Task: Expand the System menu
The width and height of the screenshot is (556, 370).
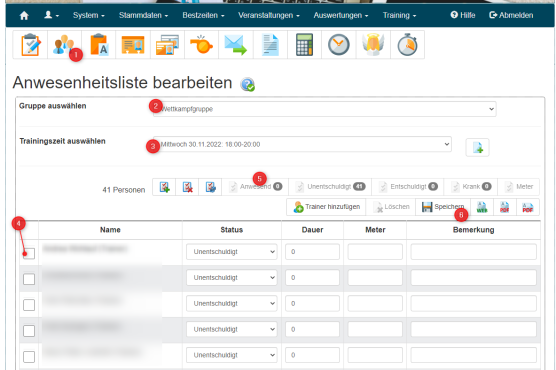Action: 89,15
